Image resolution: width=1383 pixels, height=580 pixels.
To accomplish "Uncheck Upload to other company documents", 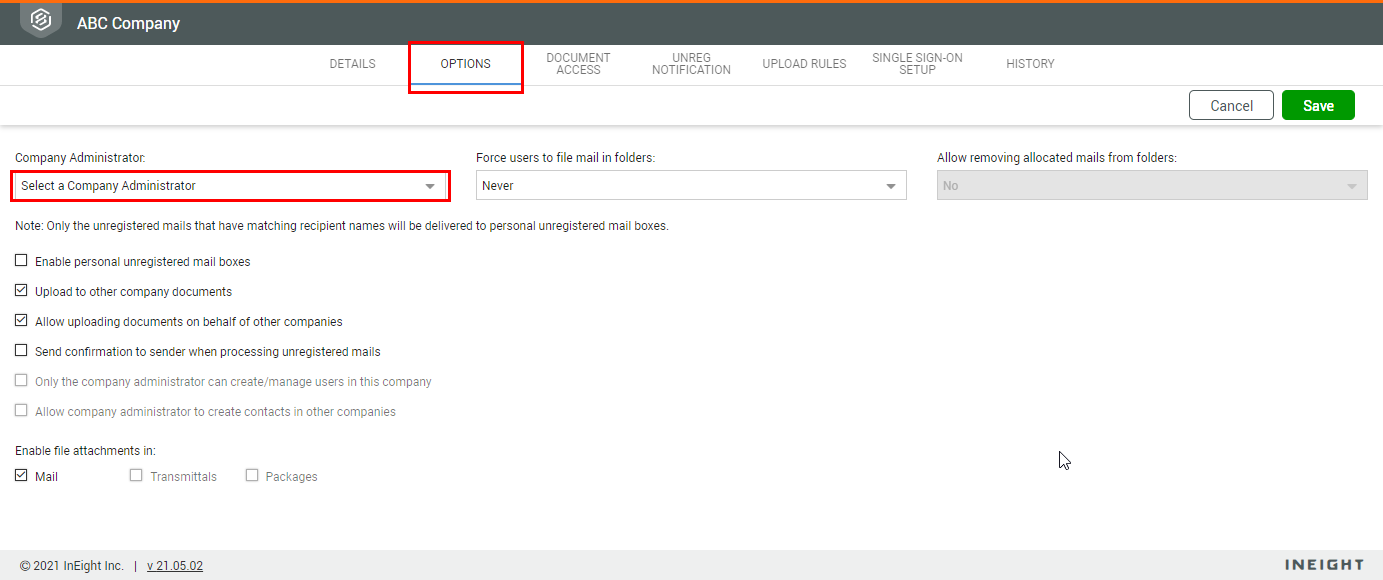I will coord(21,291).
